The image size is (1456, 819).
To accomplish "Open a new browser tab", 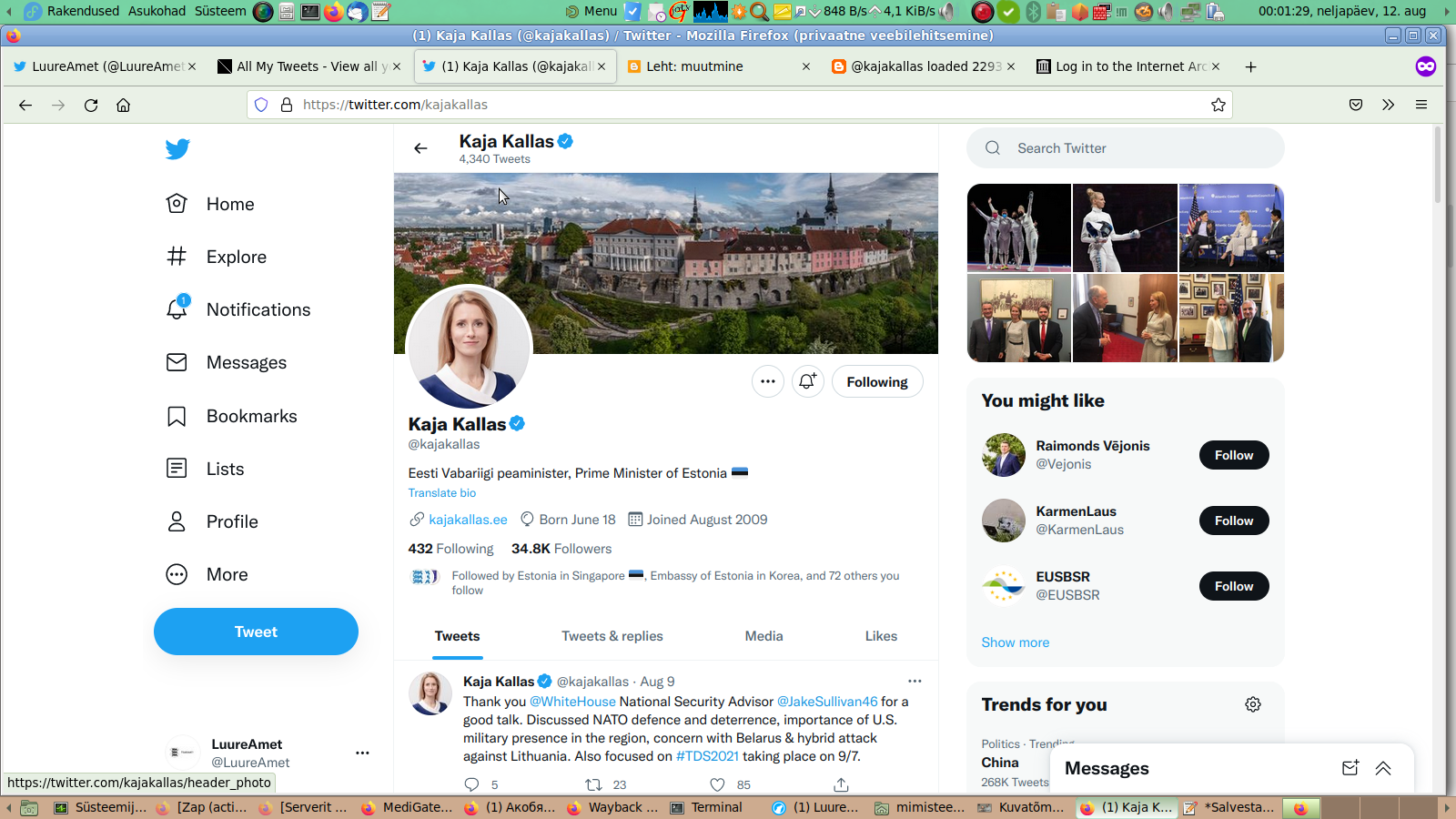I will pos(1251,66).
